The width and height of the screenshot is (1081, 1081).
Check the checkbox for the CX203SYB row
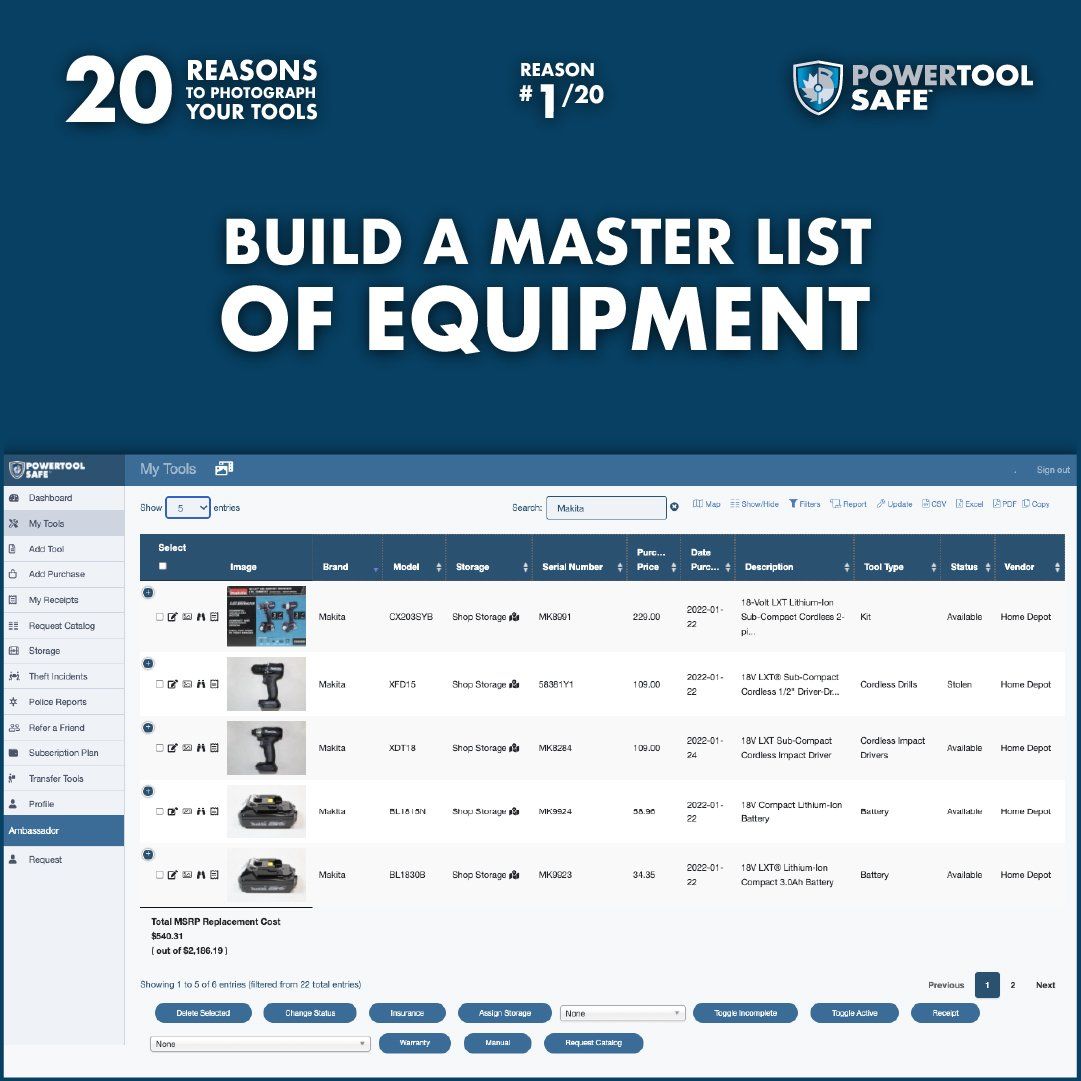tap(160, 617)
